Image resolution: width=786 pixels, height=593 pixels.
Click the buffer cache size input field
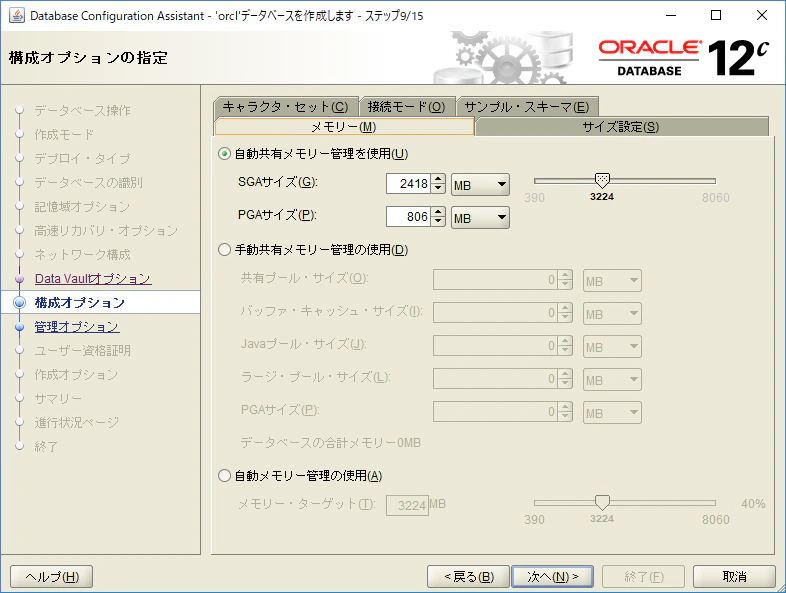point(496,313)
